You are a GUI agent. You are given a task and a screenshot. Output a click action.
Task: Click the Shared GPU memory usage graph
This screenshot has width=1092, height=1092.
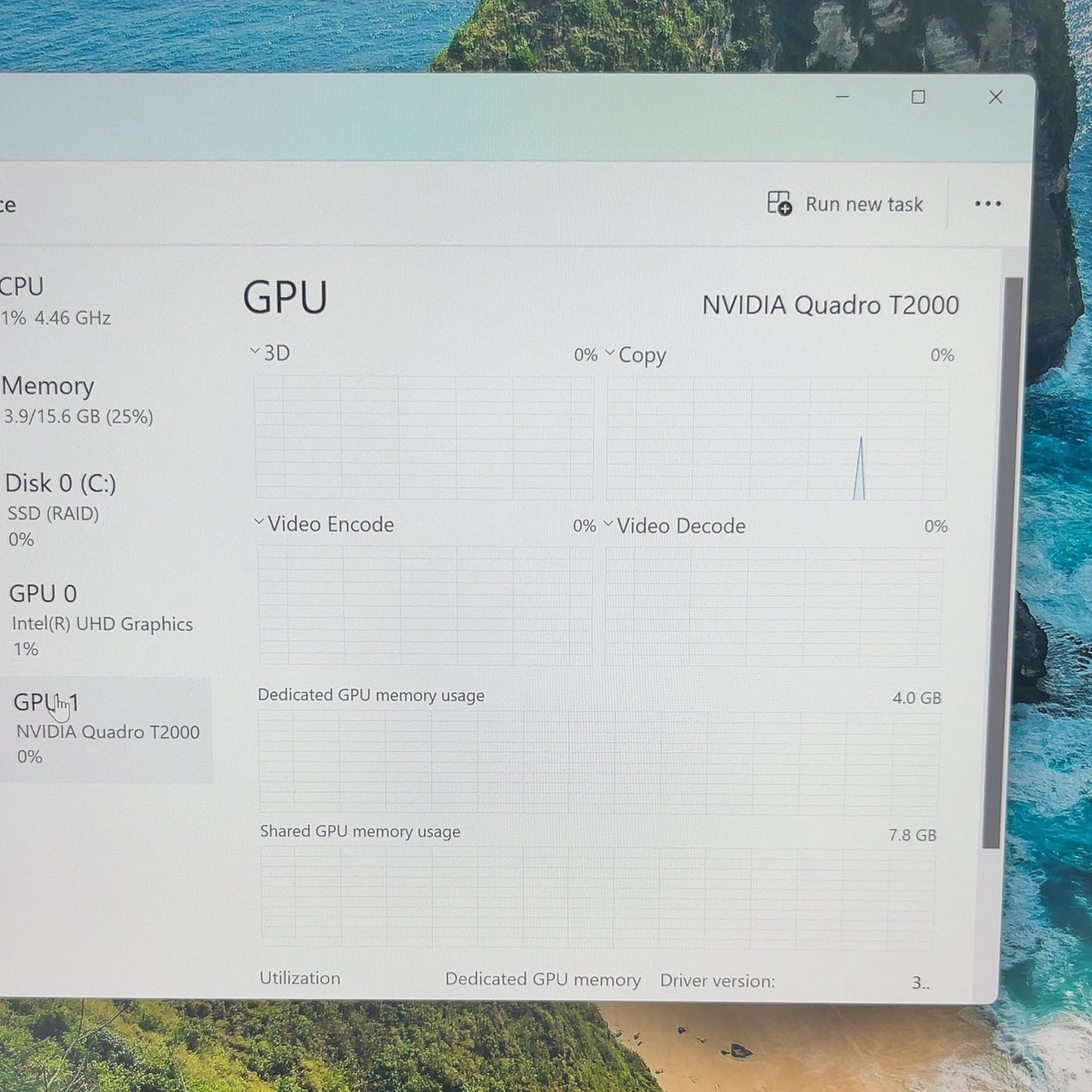(x=598, y=897)
